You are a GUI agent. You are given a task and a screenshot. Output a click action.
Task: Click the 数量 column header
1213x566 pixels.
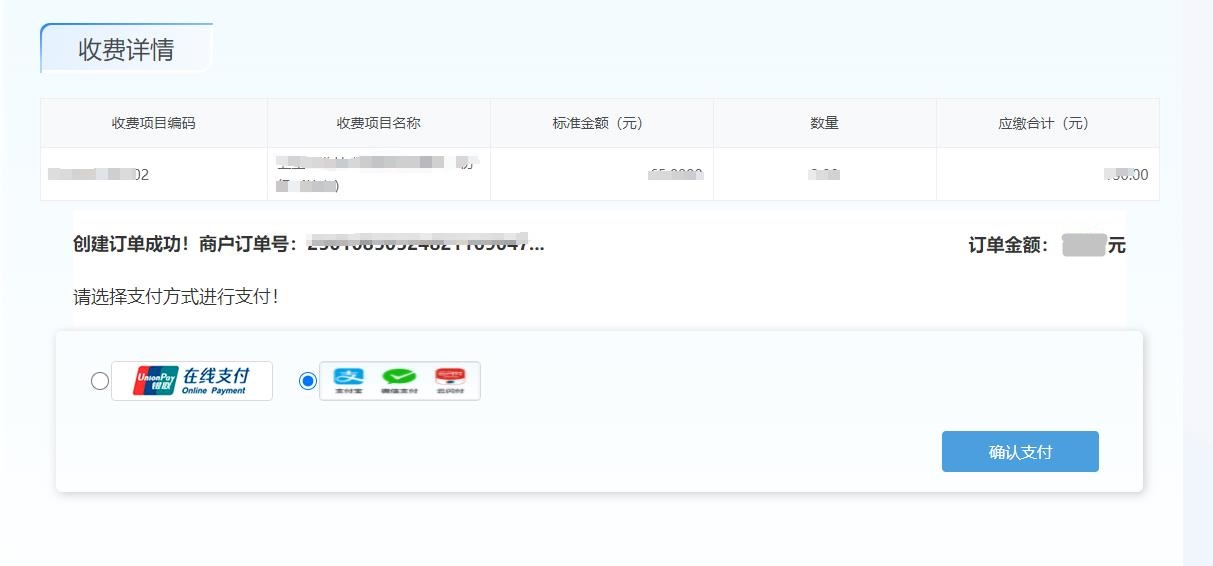click(x=824, y=124)
